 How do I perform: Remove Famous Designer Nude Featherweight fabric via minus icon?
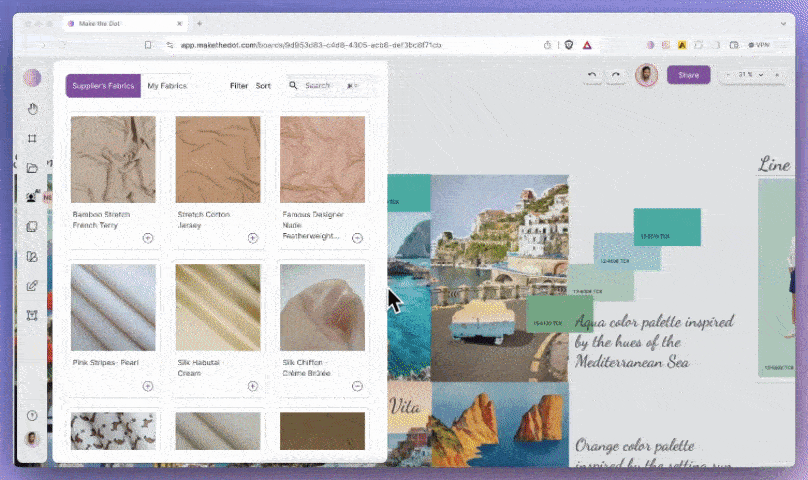click(x=357, y=238)
